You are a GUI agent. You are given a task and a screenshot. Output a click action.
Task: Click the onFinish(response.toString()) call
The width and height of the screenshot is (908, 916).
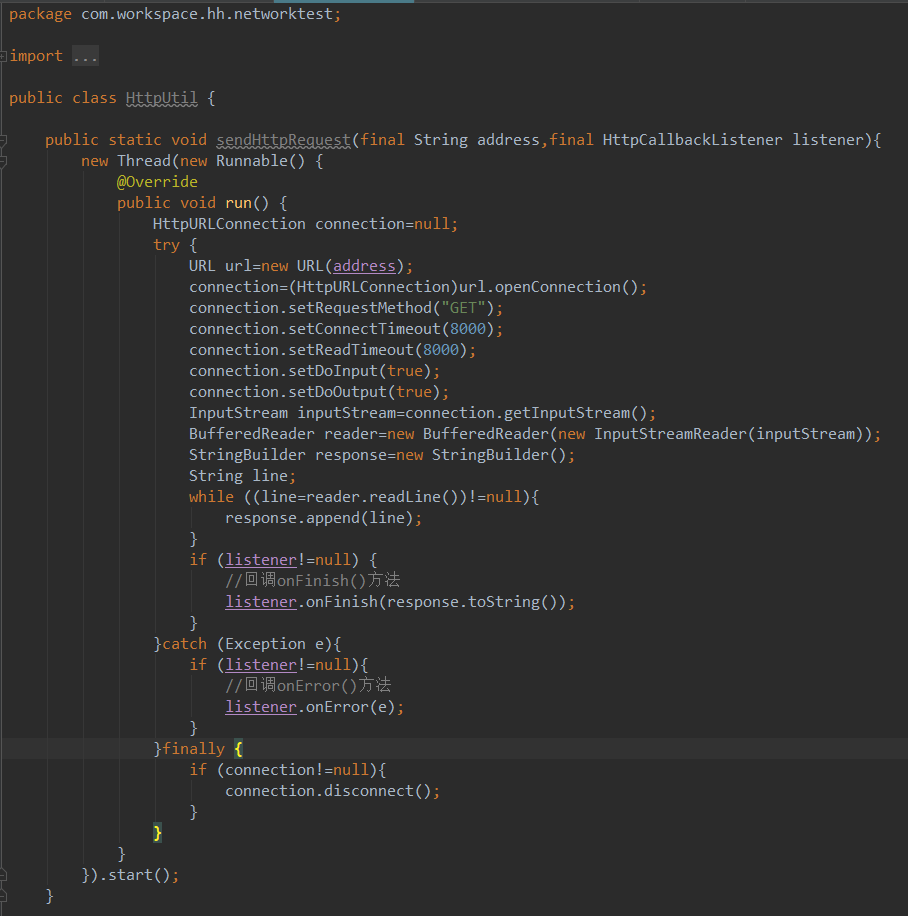pos(436,602)
